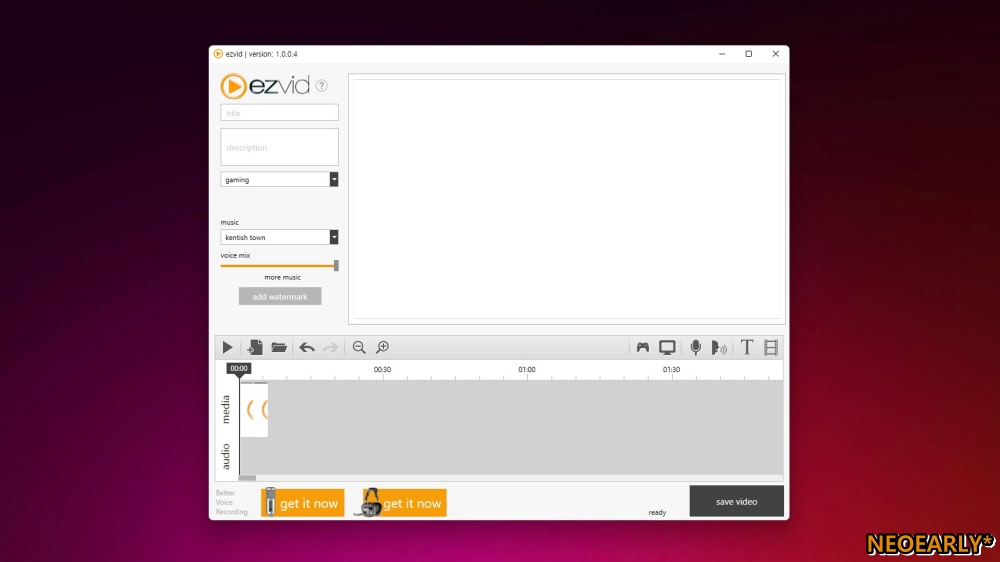Click the 00:30 mark on the timeline ruler

pos(382,369)
